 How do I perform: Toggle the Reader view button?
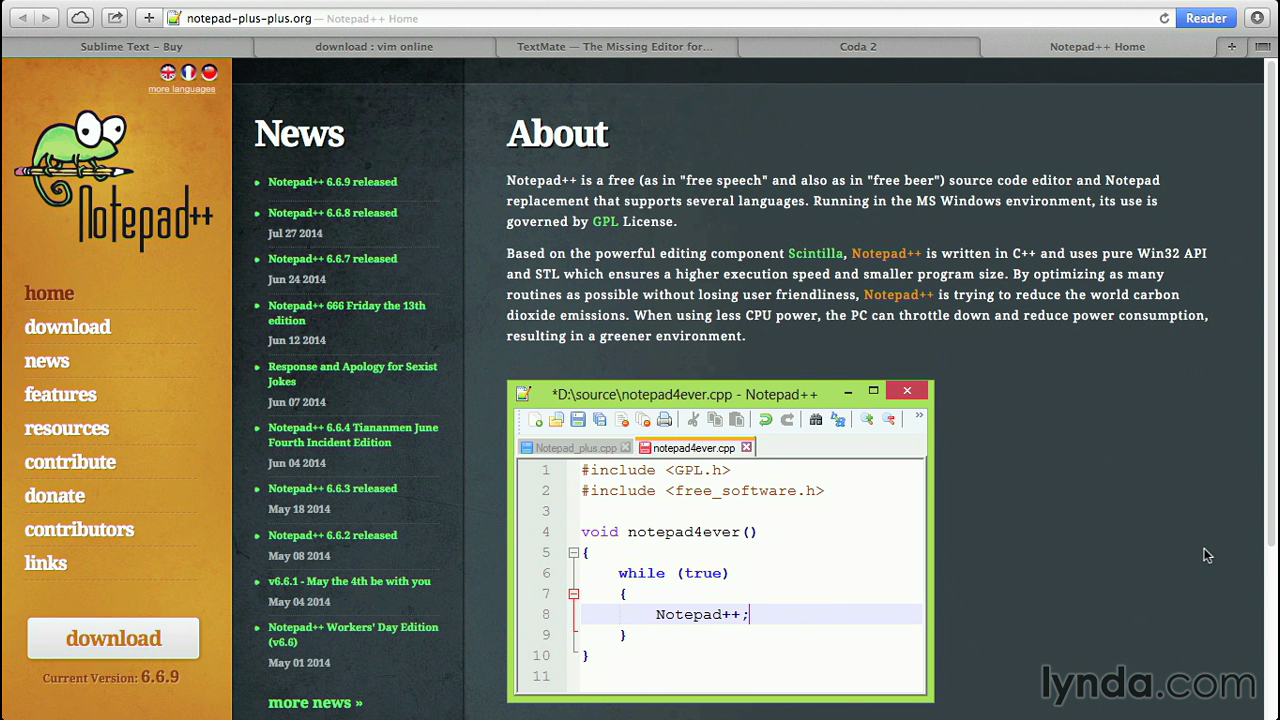coord(1206,18)
